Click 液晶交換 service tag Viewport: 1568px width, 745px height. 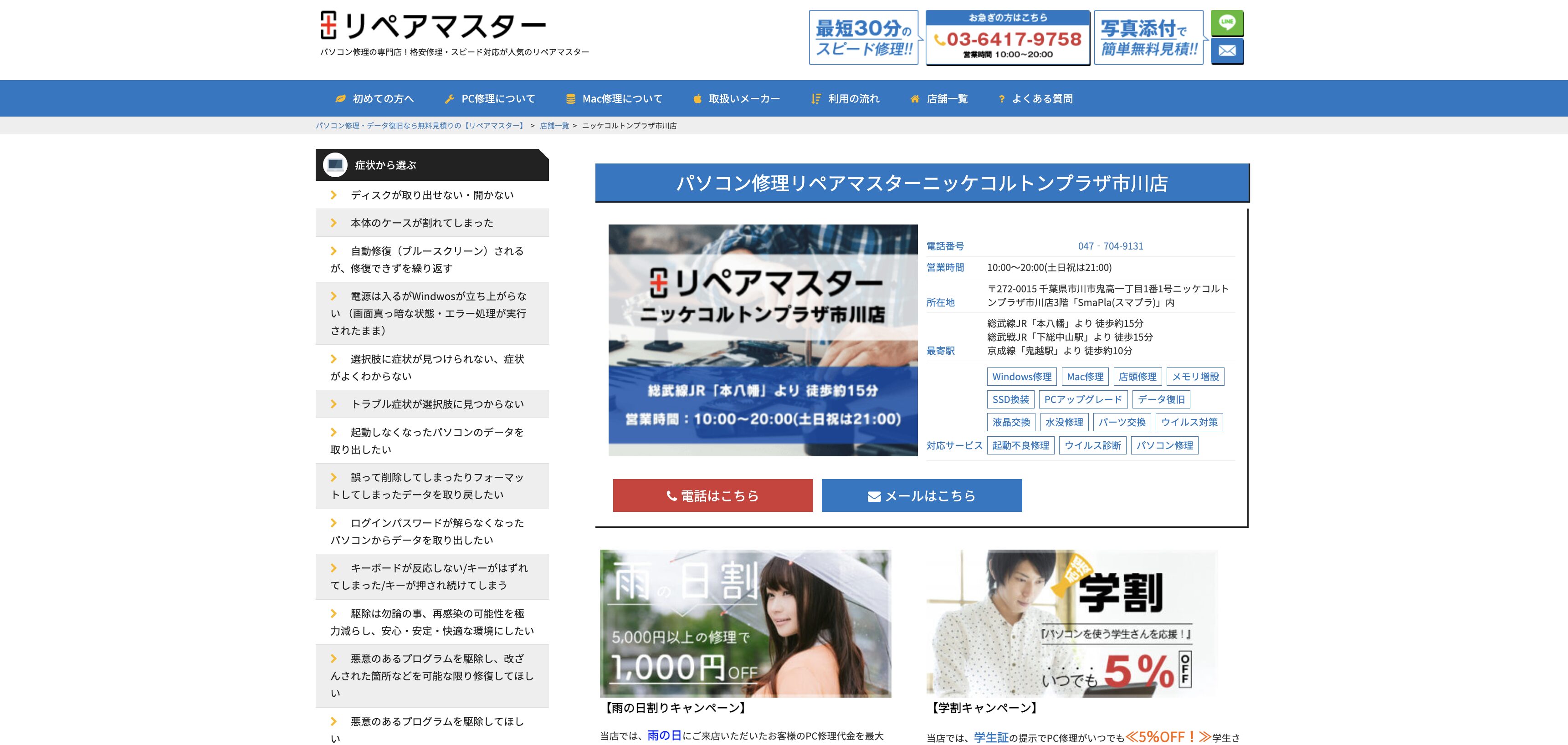[x=1011, y=423]
